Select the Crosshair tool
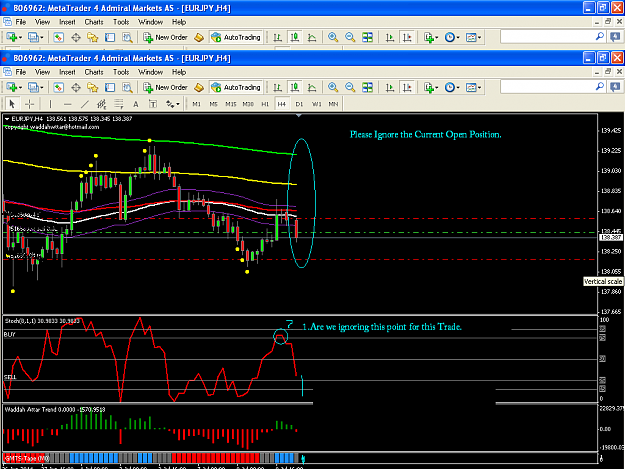 [29, 104]
